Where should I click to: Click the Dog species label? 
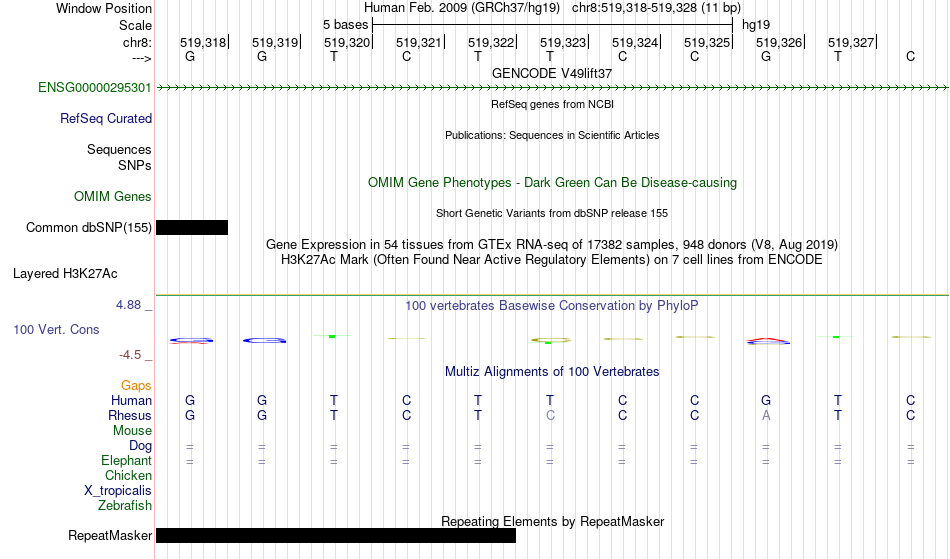(140, 446)
